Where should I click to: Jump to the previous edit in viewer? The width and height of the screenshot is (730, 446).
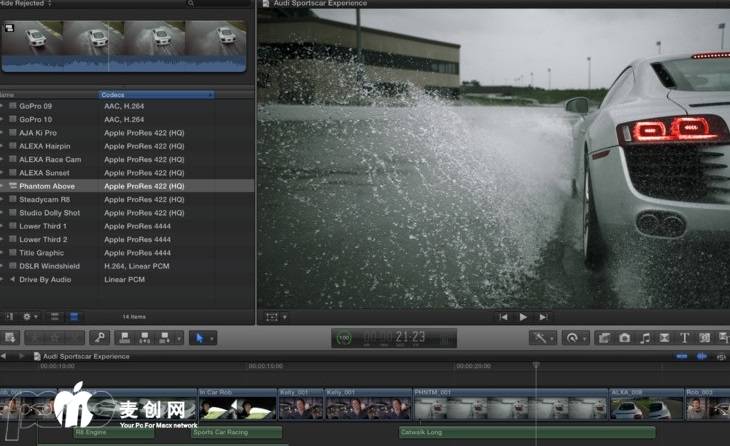pos(503,317)
